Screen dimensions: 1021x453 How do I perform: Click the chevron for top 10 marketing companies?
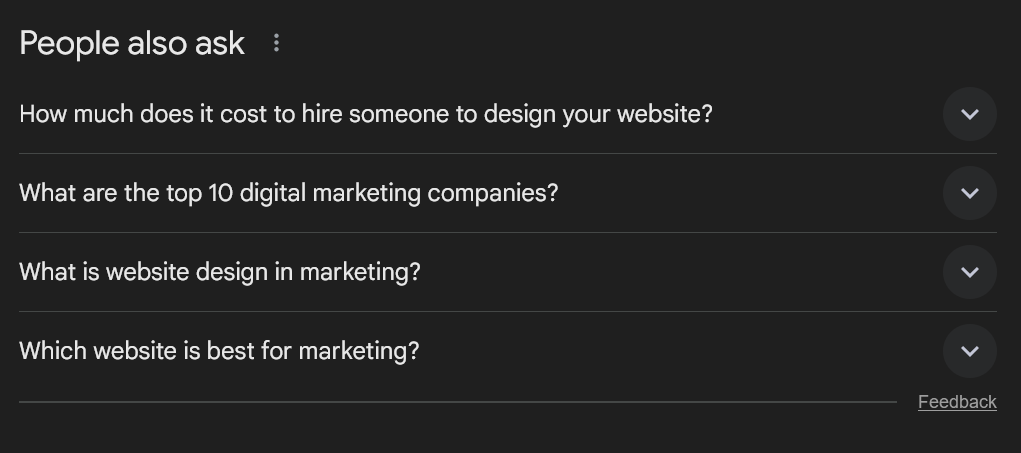pyautogui.click(x=969, y=193)
